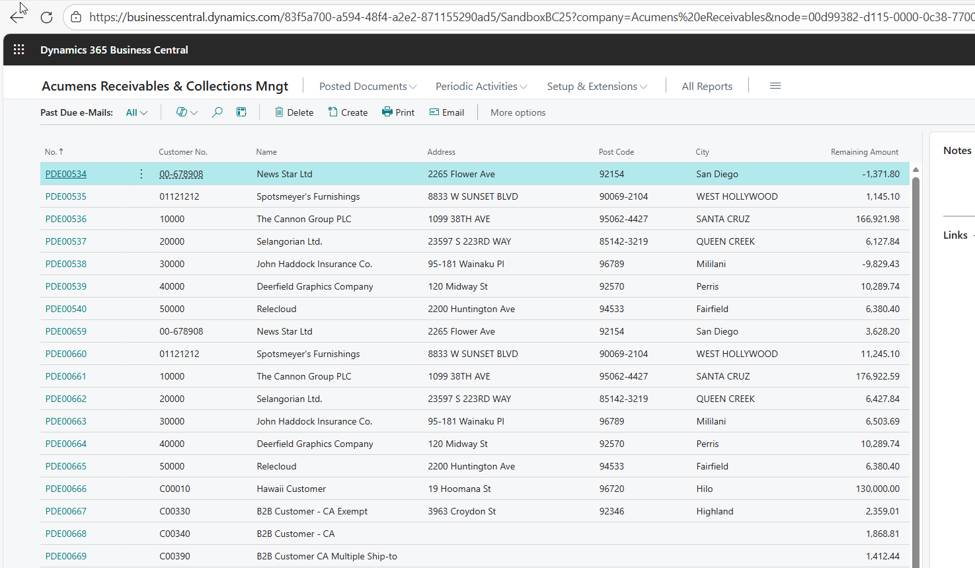
Task: Sort by Post Code column header
Action: (x=616, y=152)
